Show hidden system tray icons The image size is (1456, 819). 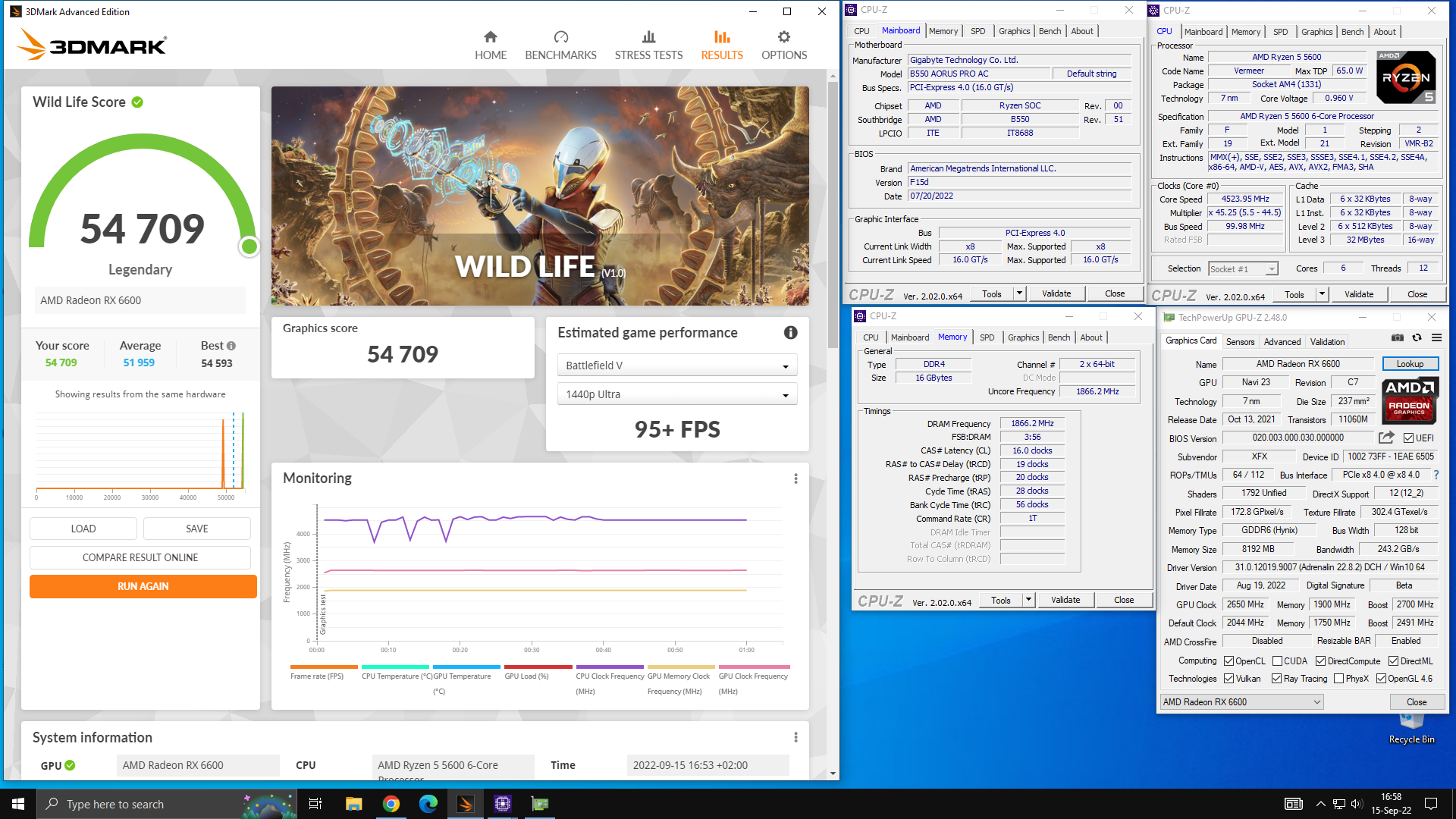1320,804
